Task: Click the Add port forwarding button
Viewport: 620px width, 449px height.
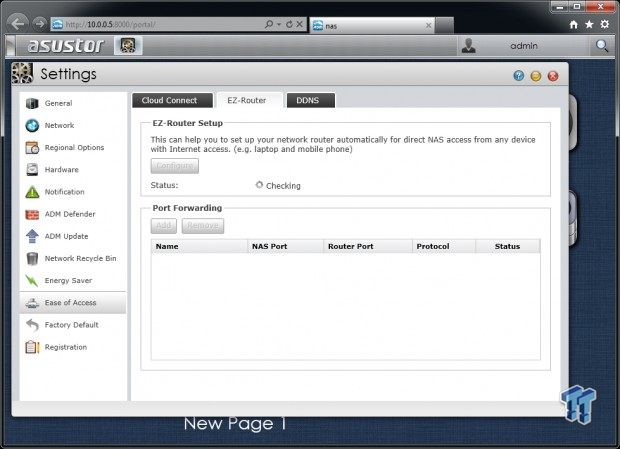Action: [x=163, y=226]
